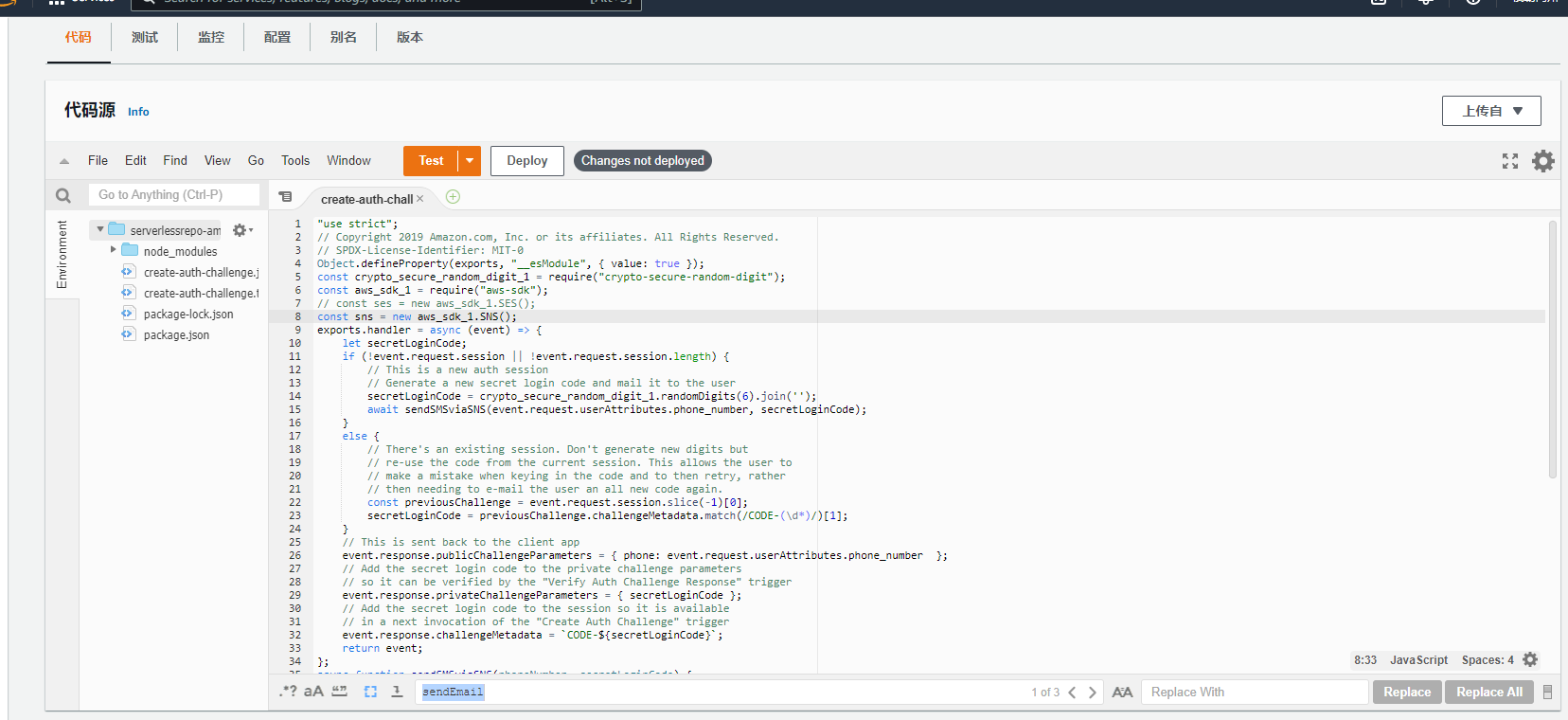
Task: Click cursor position 8:33 in status bar
Action: click(x=1365, y=660)
